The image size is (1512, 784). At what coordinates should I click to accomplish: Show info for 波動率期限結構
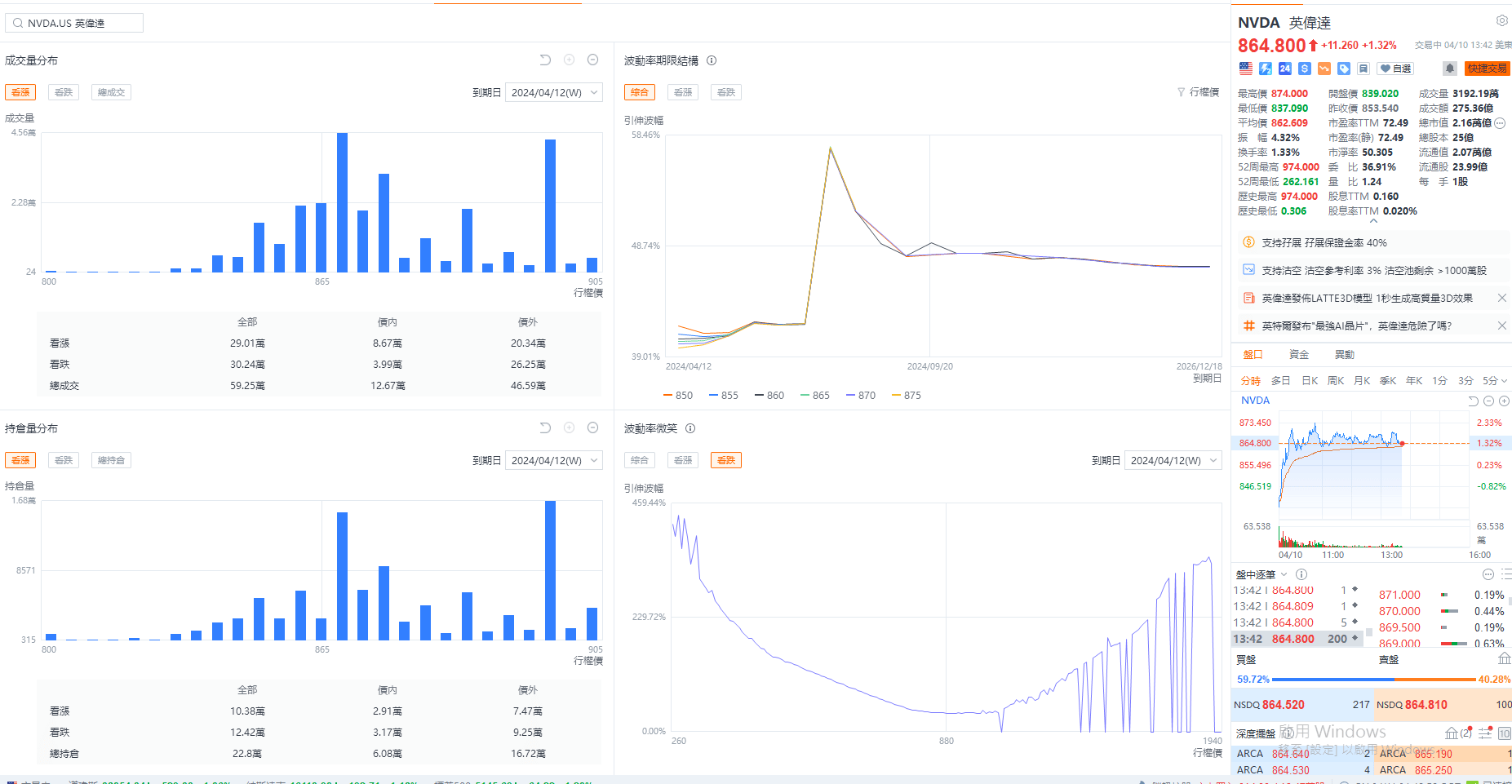(712, 60)
